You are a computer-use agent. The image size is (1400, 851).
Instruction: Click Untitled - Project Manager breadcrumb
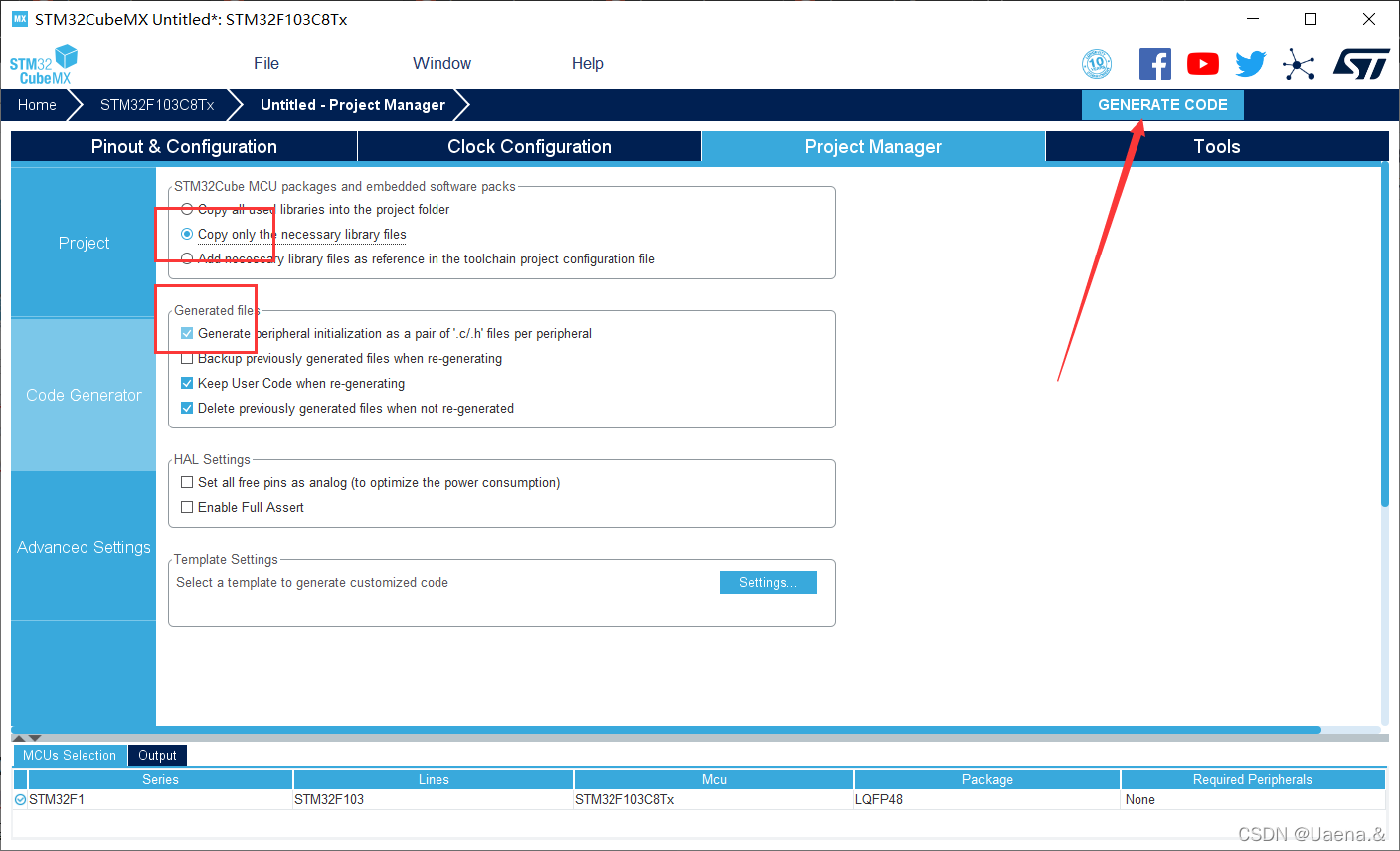353,105
